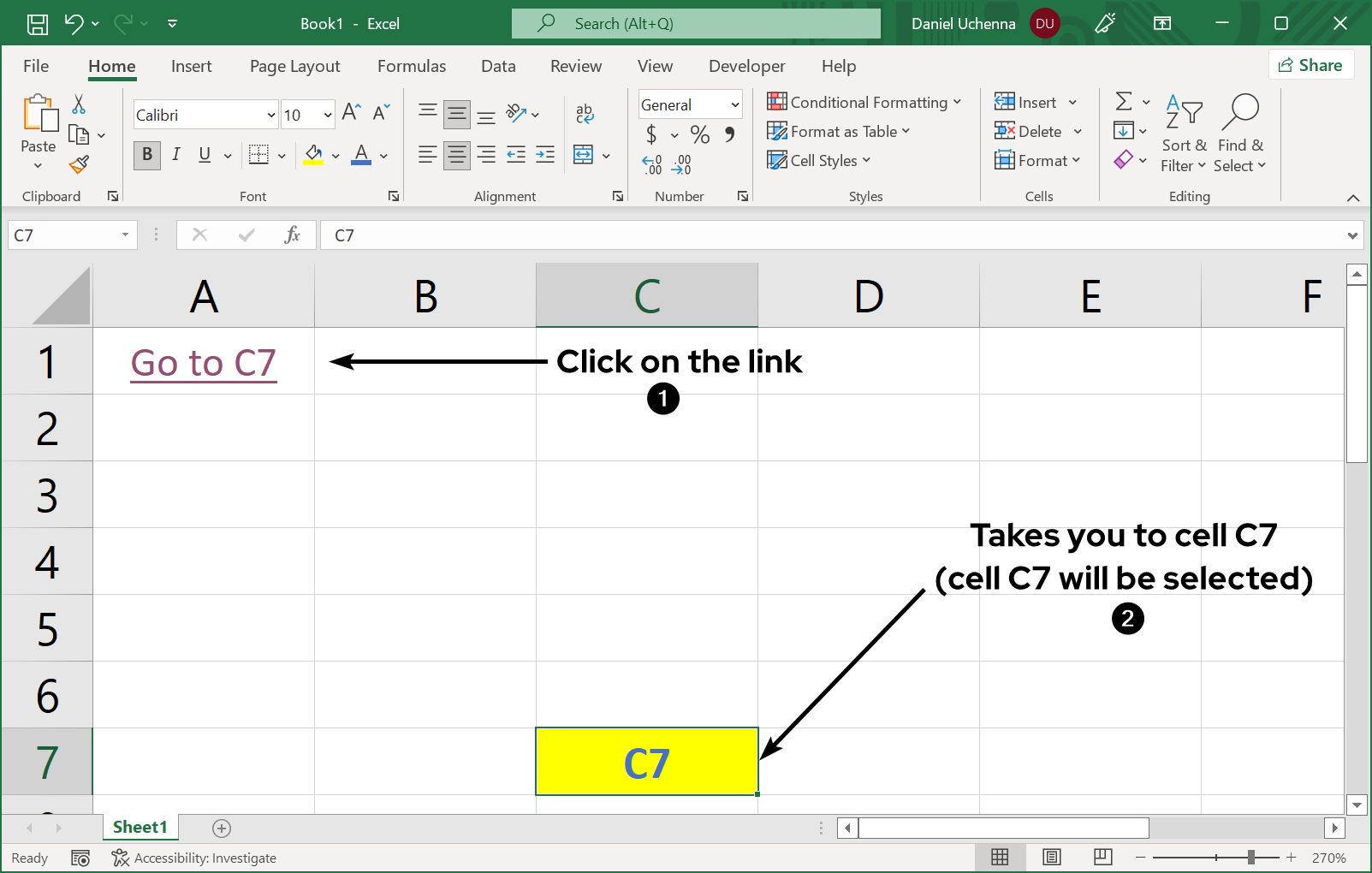Open the Conditional Formatting dropdown

[864, 103]
